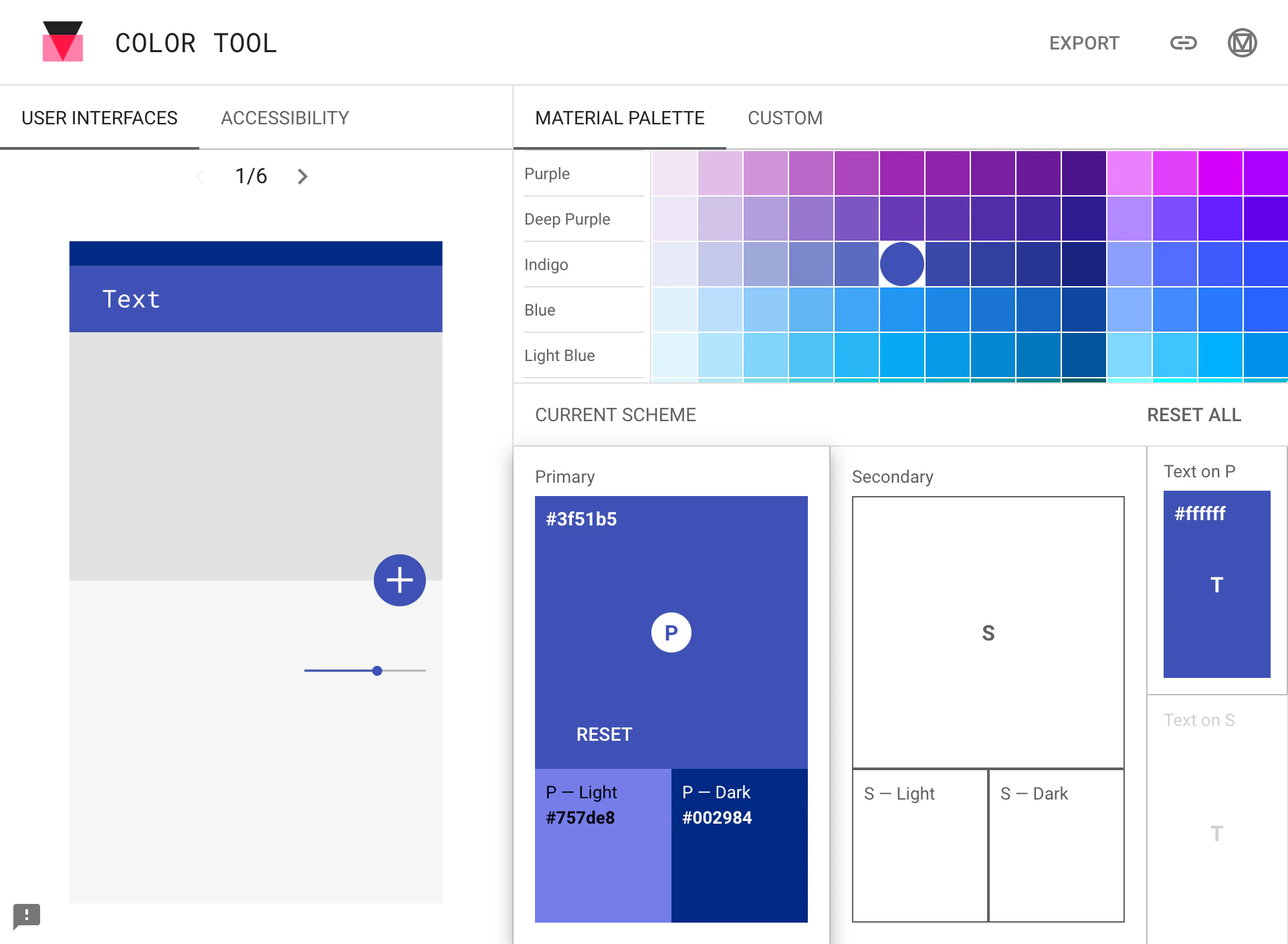Toggle the P — Dark color selection
The height and width of the screenshot is (944, 1288).
(x=739, y=846)
